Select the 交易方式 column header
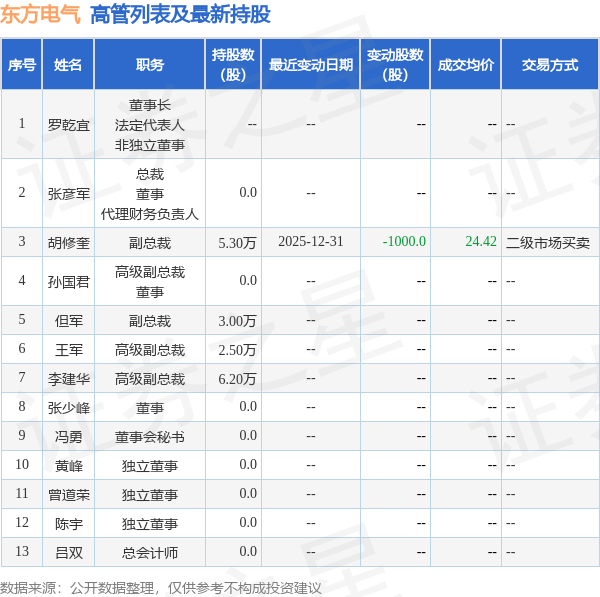 [550, 65]
